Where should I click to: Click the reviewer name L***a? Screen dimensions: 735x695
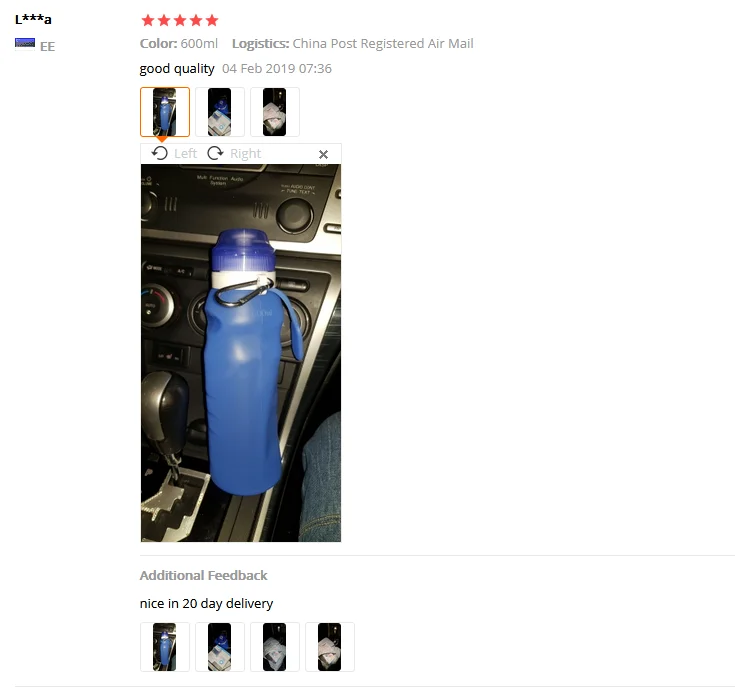click(x=33, y=20)
